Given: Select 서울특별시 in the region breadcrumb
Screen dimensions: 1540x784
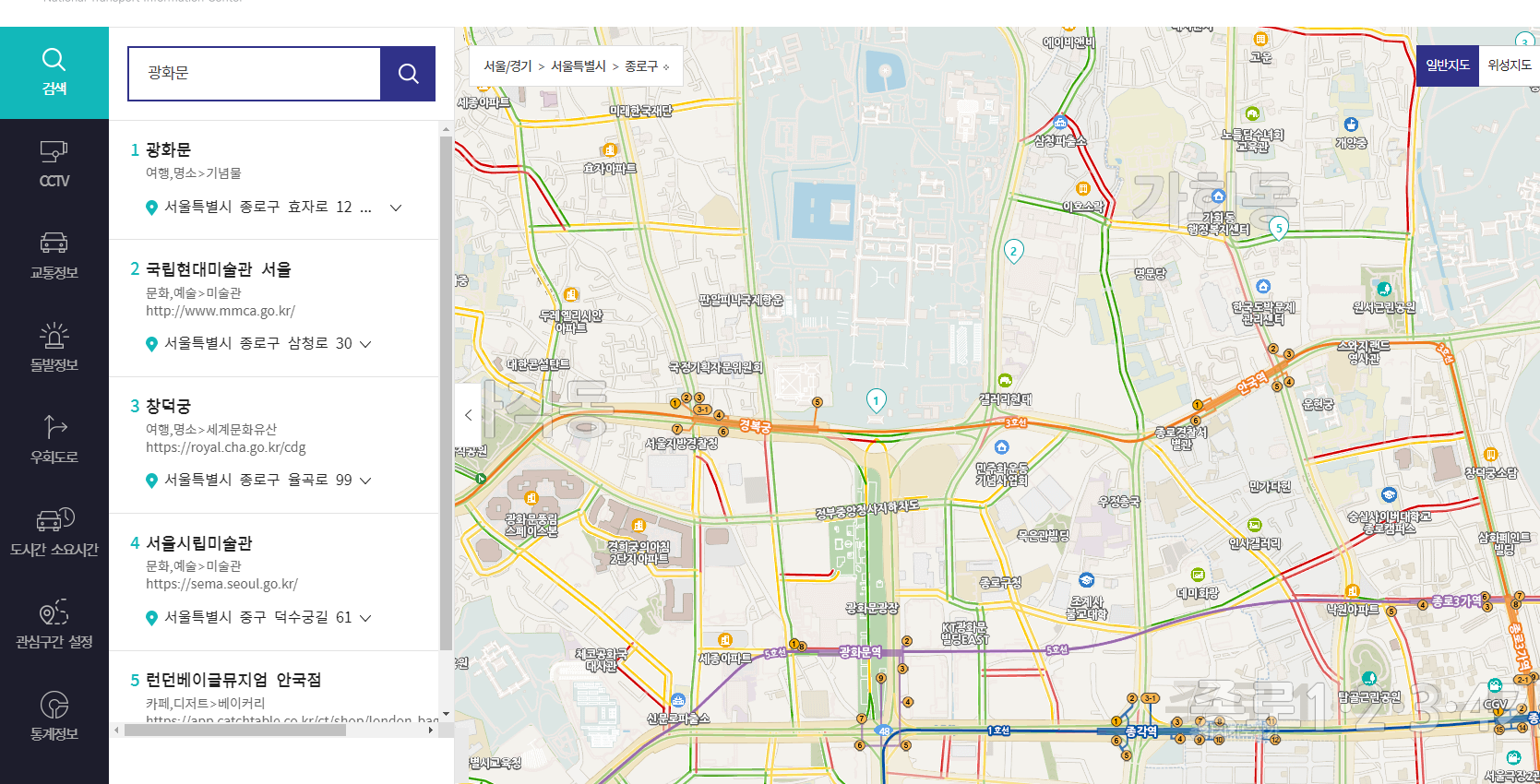Looking at the screenshot, I should click(x=579, y=66).
